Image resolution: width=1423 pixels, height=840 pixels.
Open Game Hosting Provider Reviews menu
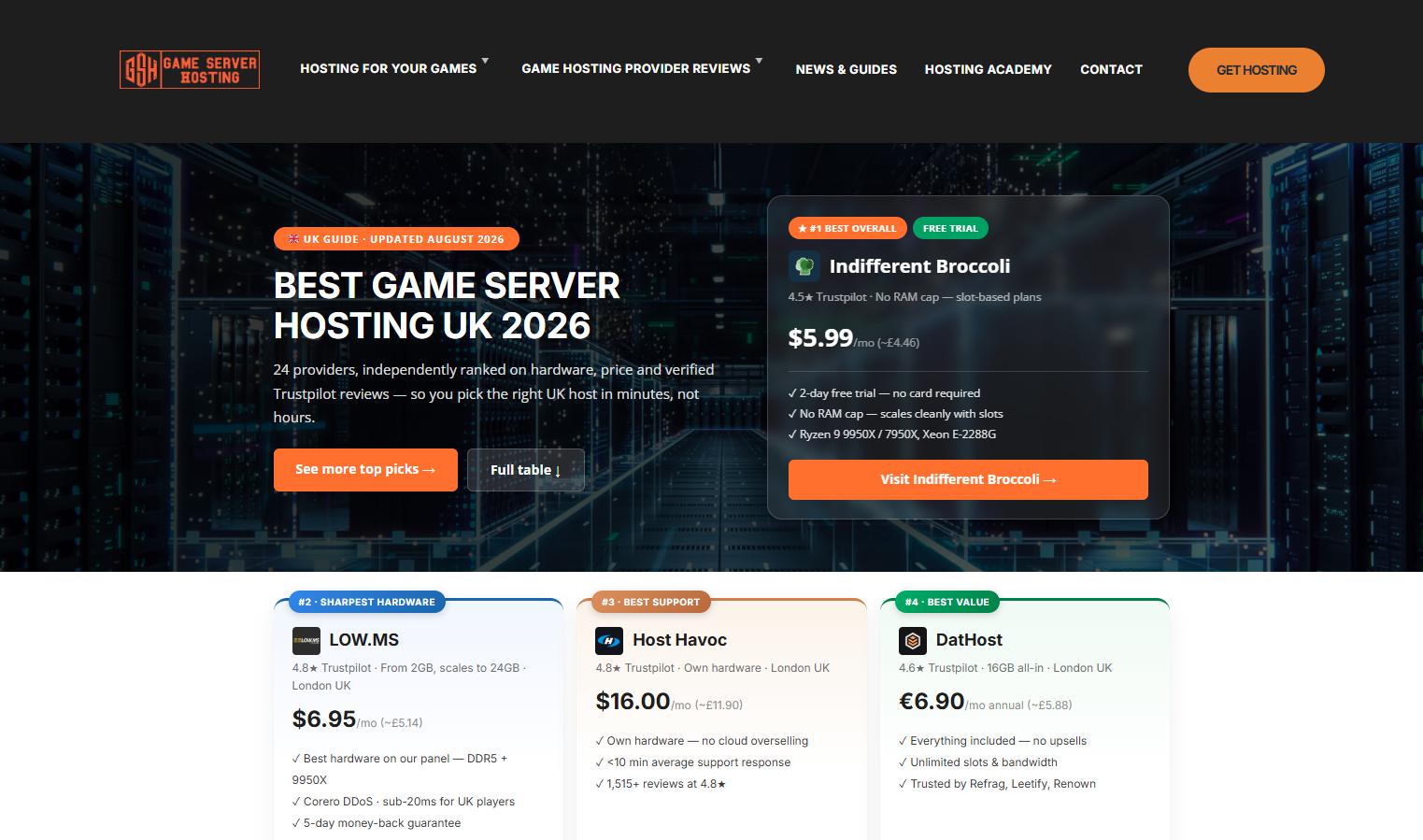click(636, 69)
